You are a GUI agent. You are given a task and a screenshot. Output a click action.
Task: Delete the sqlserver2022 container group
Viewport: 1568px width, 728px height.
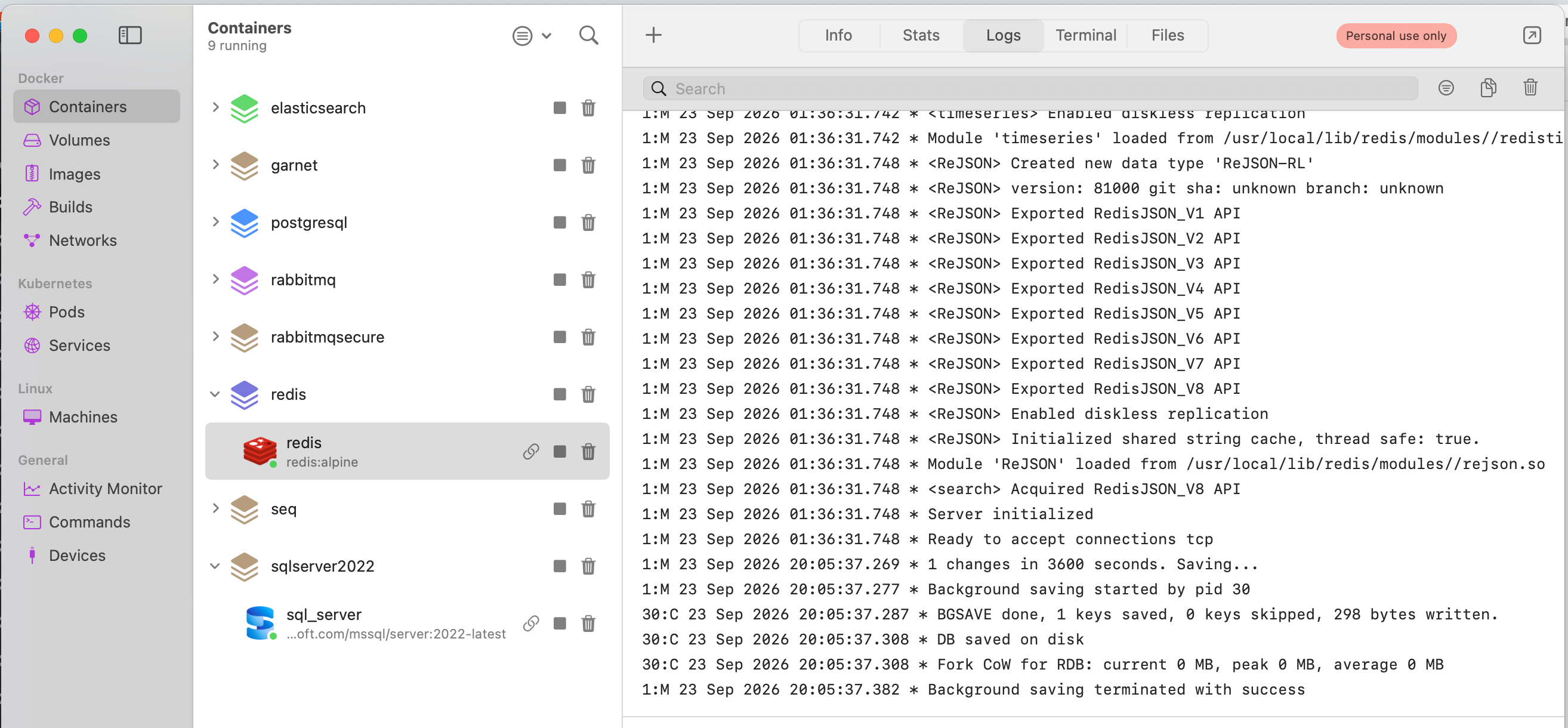588,566
